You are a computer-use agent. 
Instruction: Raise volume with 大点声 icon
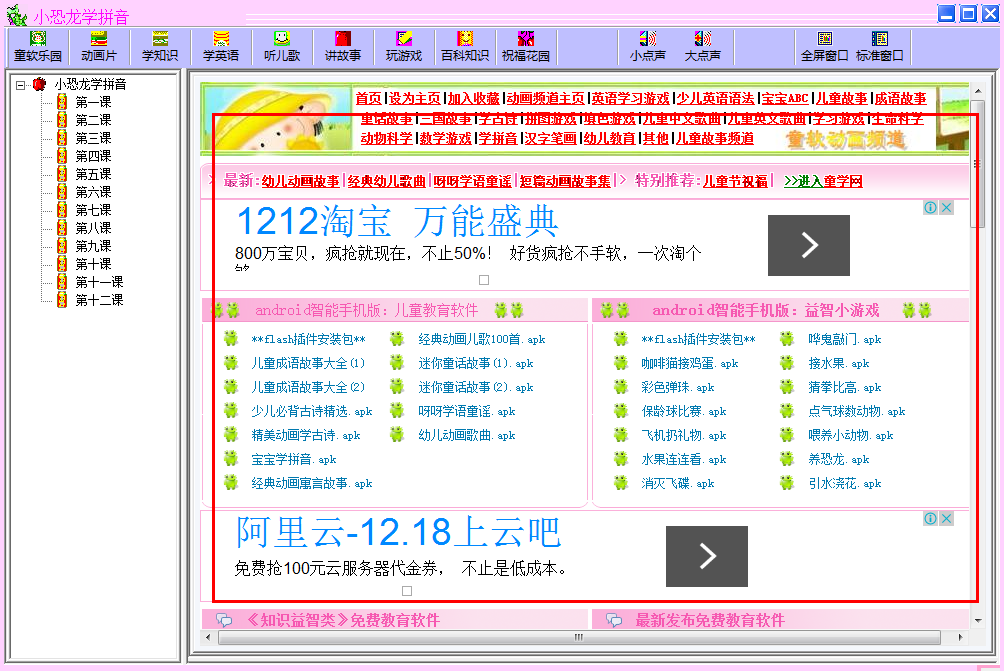(x=702, y=47)
